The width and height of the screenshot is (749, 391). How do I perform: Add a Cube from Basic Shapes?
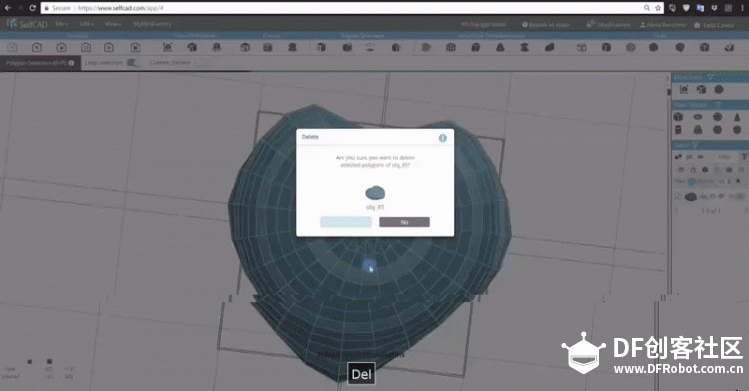(678, 117)
